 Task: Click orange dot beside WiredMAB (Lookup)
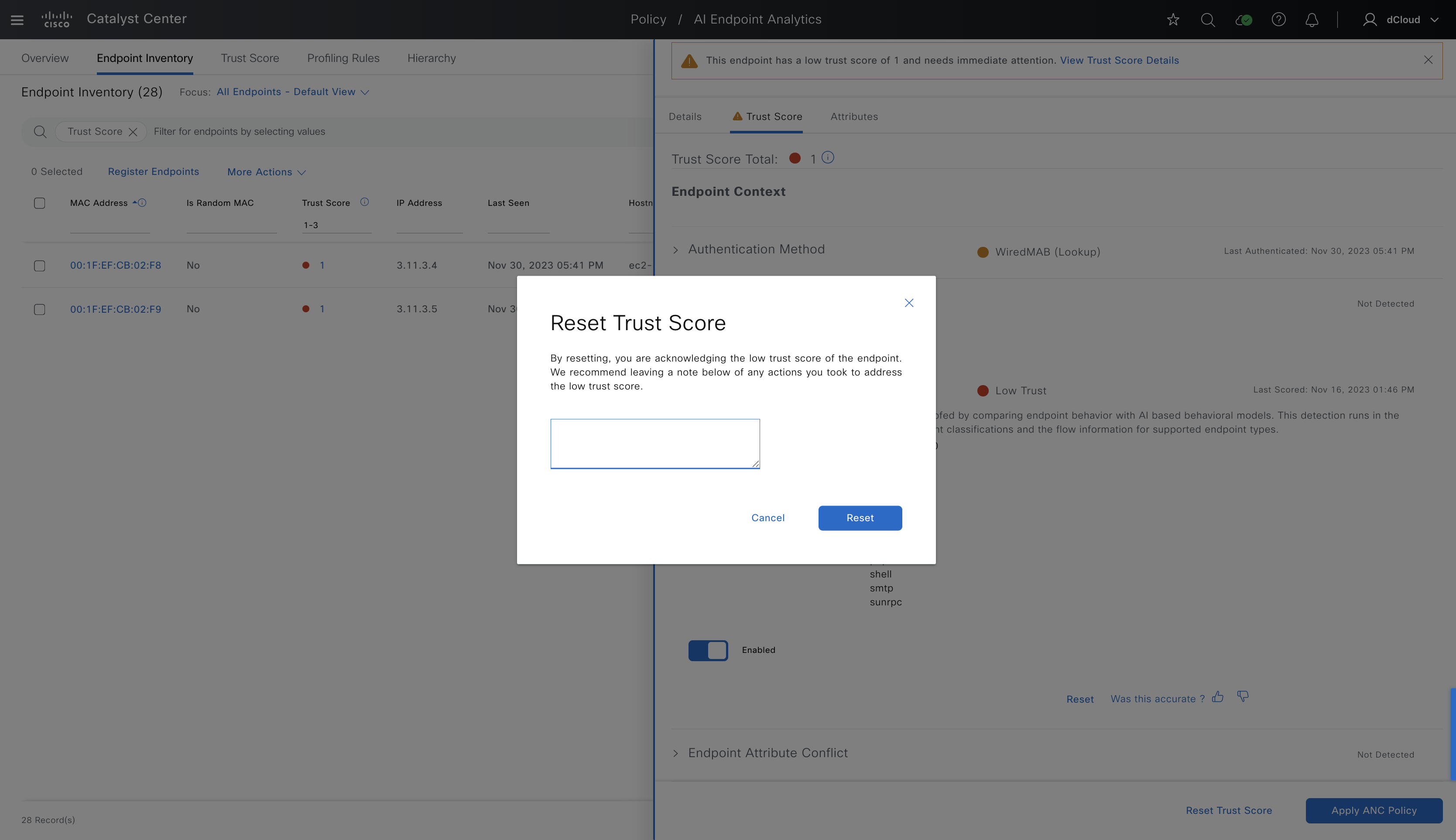pos(983,252)
